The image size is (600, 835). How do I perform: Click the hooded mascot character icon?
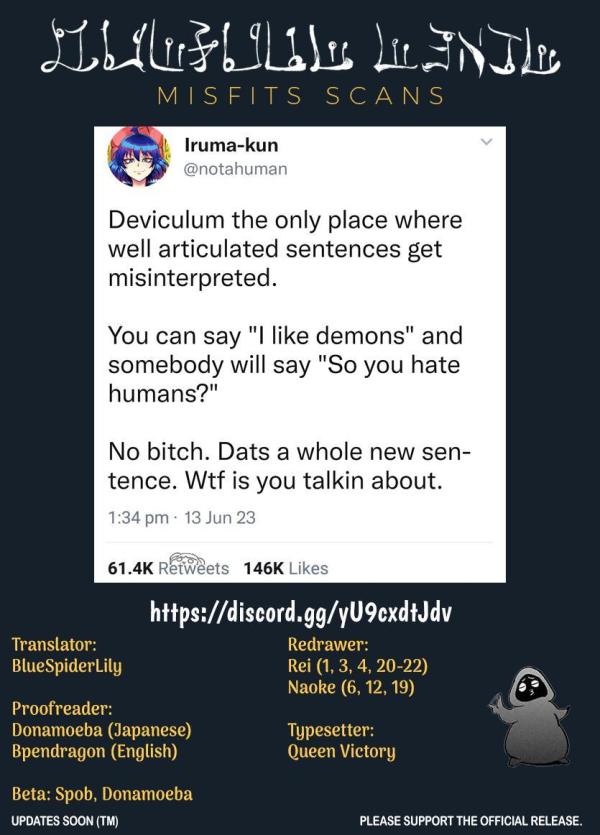coord(531,715)
